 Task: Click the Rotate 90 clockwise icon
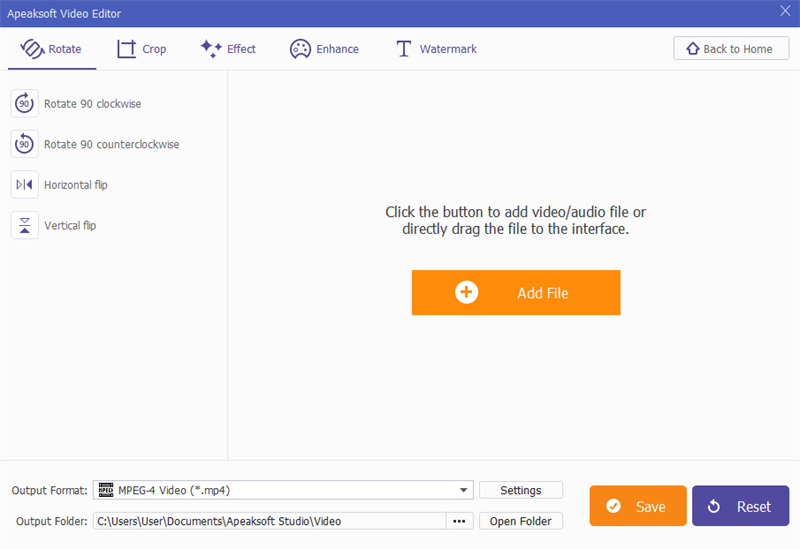24,104
